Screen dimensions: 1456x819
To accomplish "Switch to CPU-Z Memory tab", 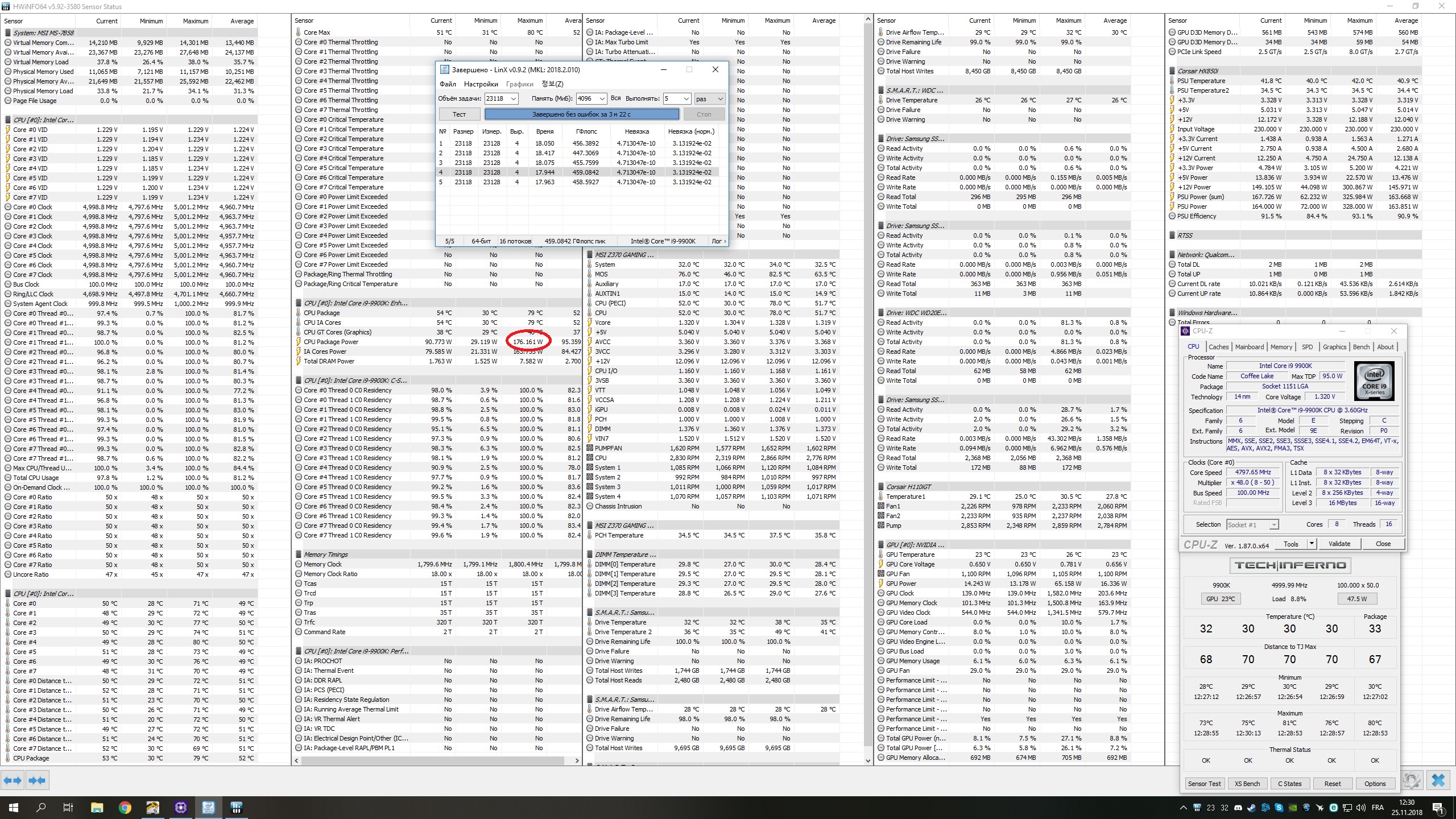I will [1281, 347].
